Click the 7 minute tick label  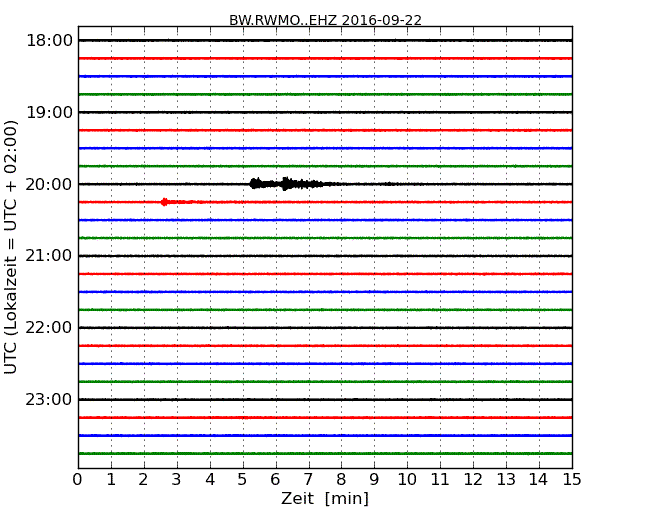pyautogui.click(x=308, y=479)
